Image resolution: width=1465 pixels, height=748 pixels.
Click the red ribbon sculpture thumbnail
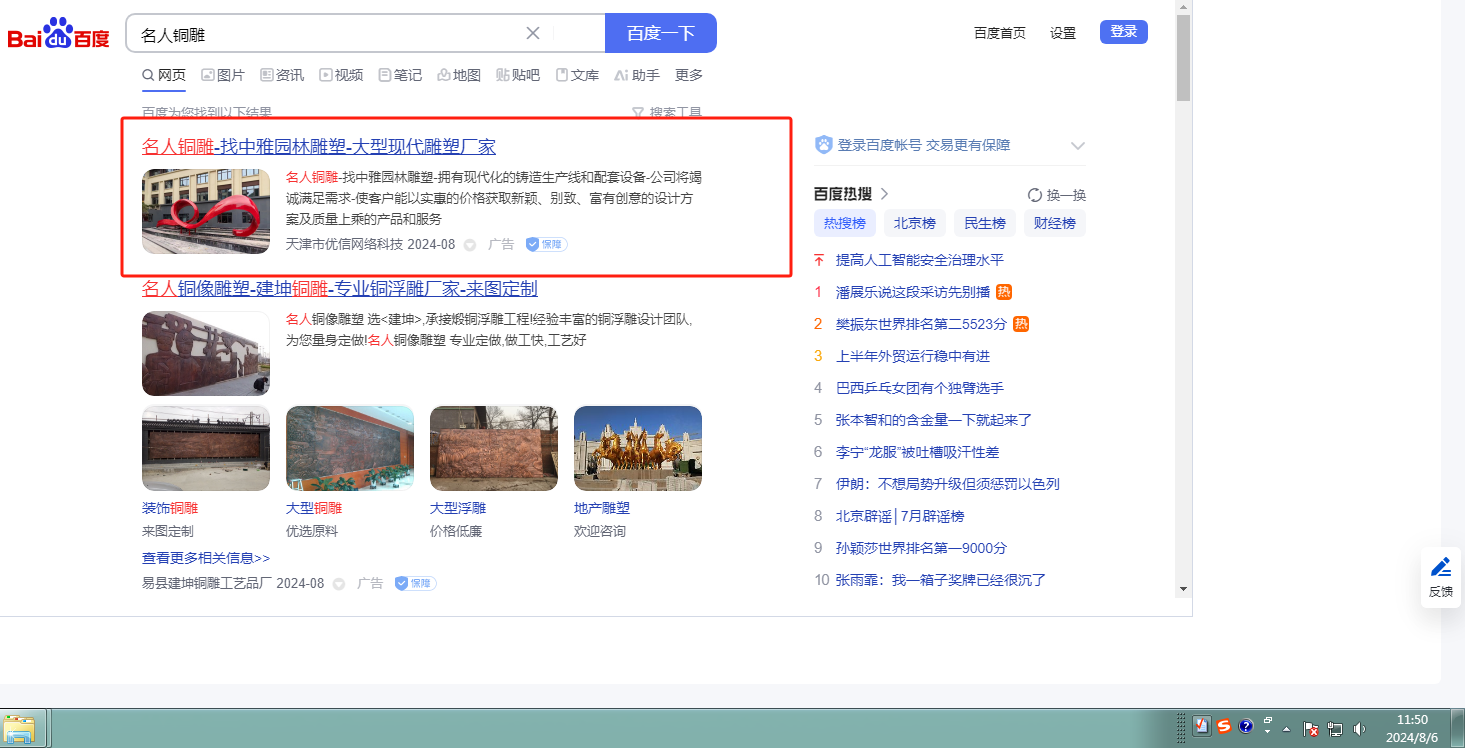coord(206,211)
